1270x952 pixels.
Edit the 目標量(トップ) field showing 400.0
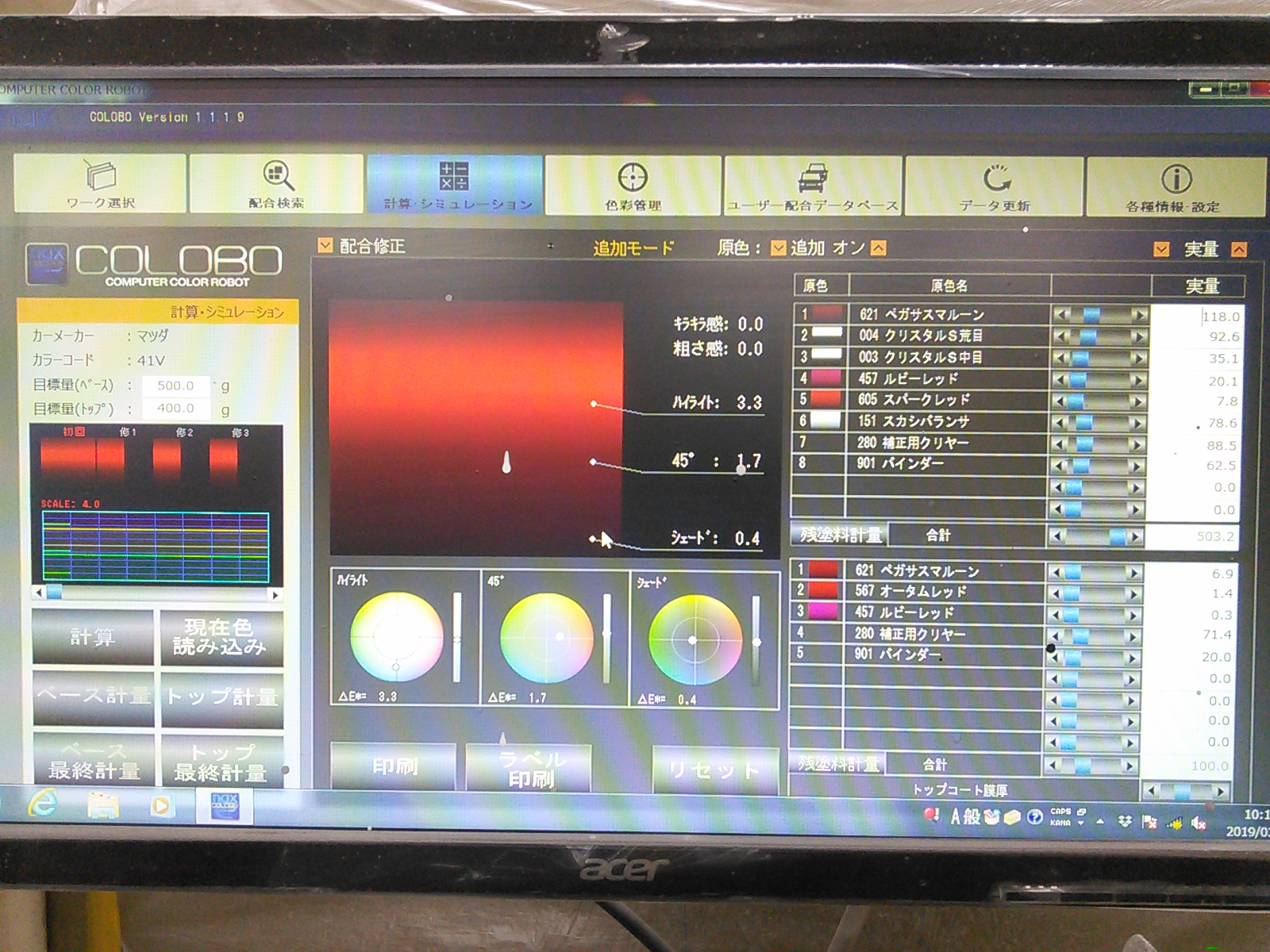click(x=175, y=409)
